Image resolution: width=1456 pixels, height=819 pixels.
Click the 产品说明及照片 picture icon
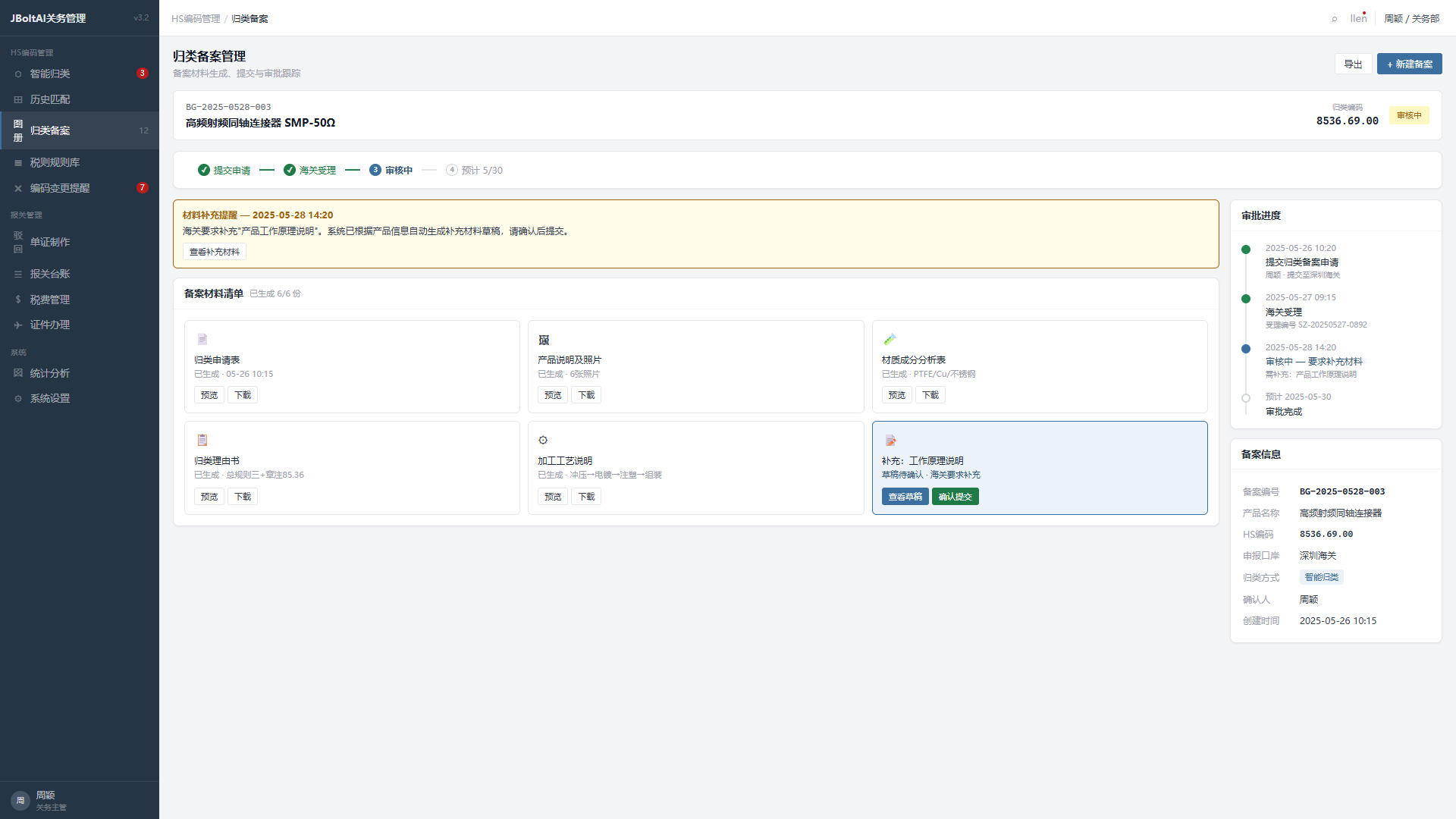click(x=544, y=340)
